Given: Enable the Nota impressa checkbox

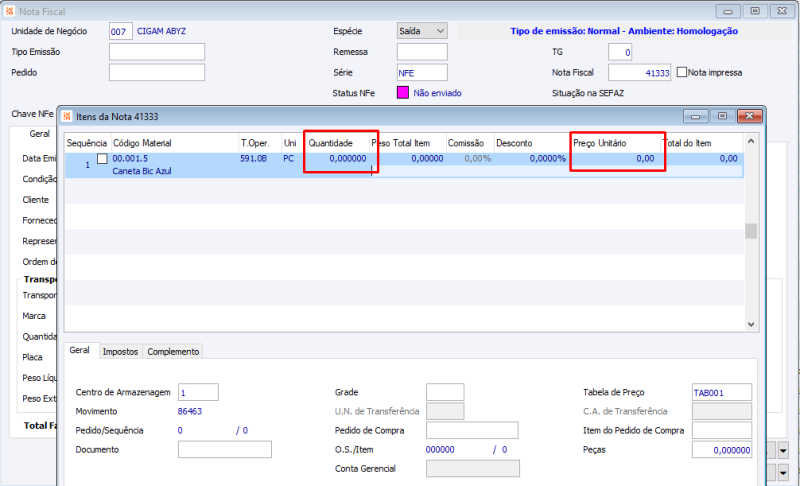Looking at the screenshot, I should coord(682,72).
